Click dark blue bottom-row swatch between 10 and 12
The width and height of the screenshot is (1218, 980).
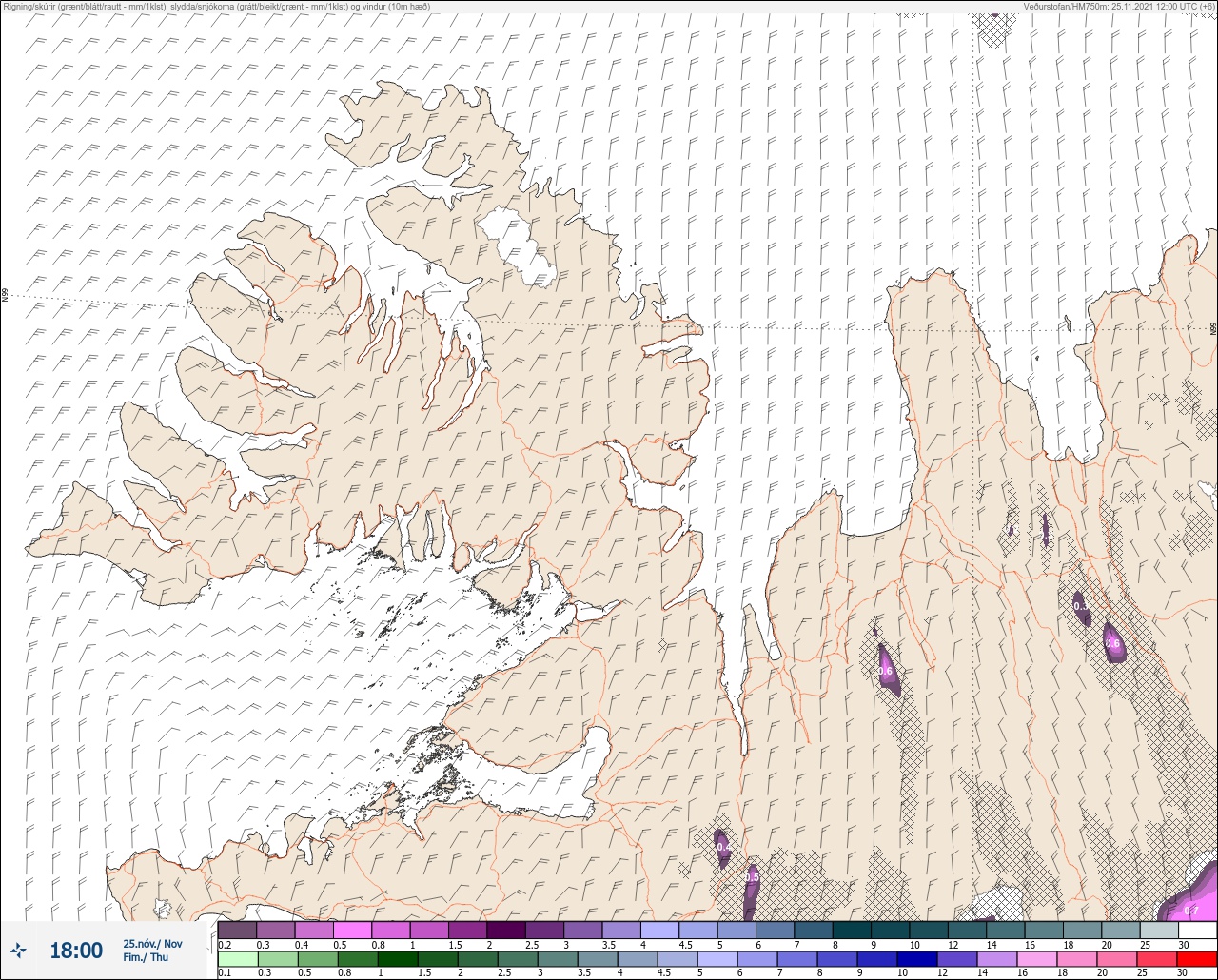pos(917,959)
